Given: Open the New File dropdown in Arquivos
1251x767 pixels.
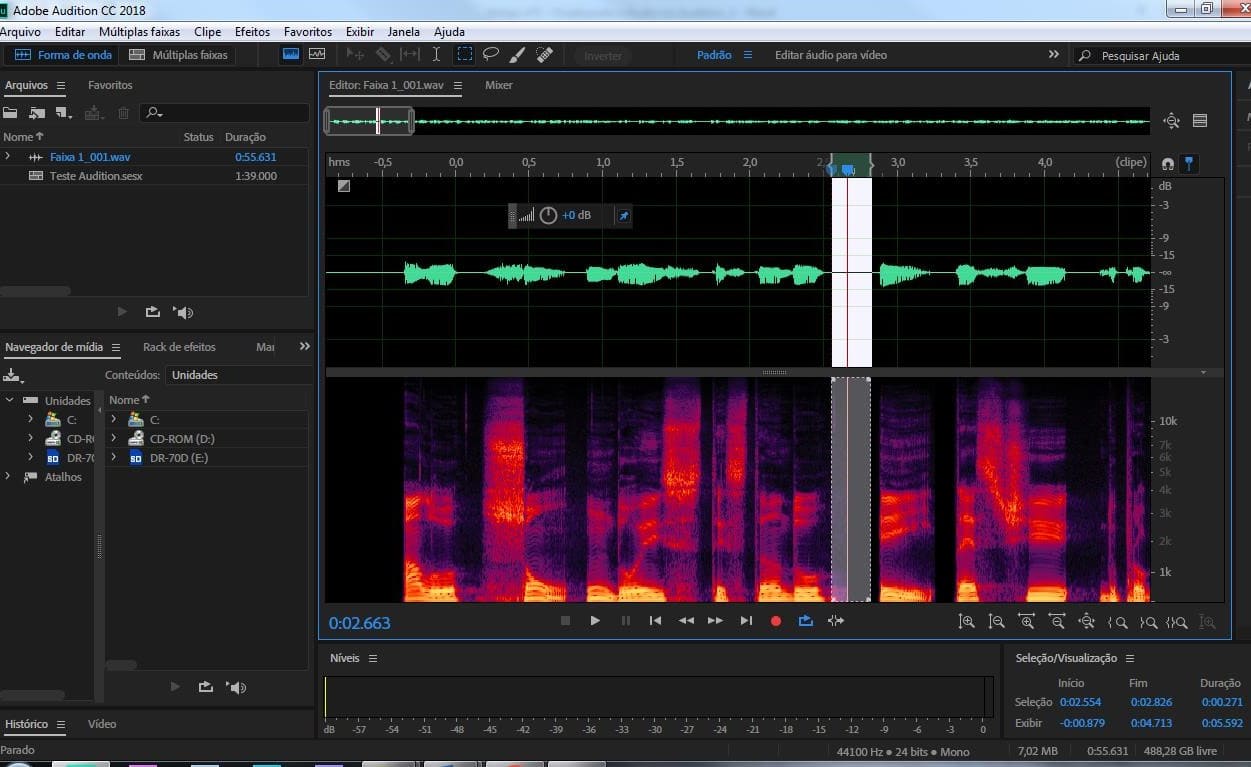Looking at the screenshot, I should click(x=64, y=113).
